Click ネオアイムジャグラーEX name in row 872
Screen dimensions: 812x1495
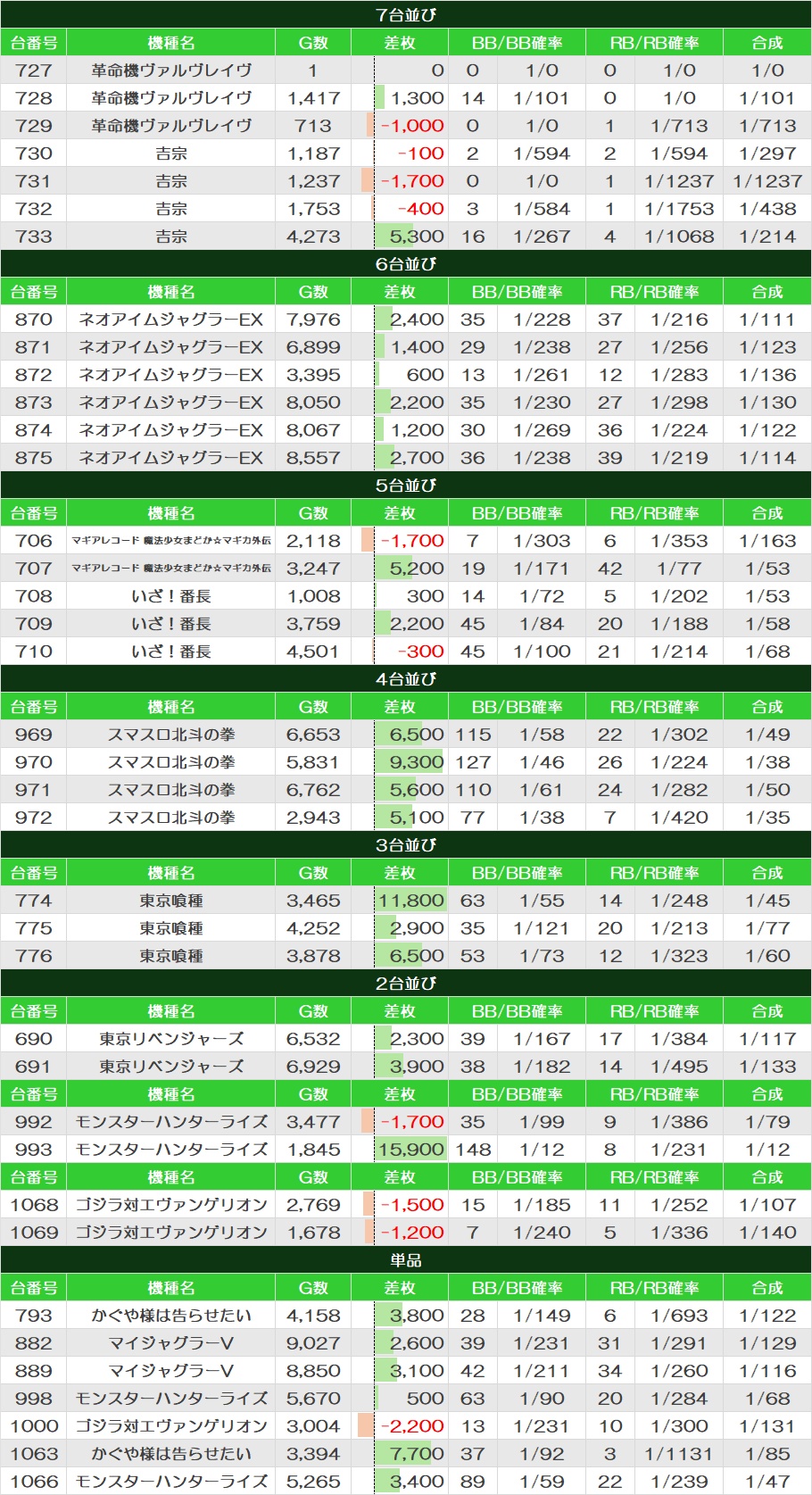pos(171,374)
